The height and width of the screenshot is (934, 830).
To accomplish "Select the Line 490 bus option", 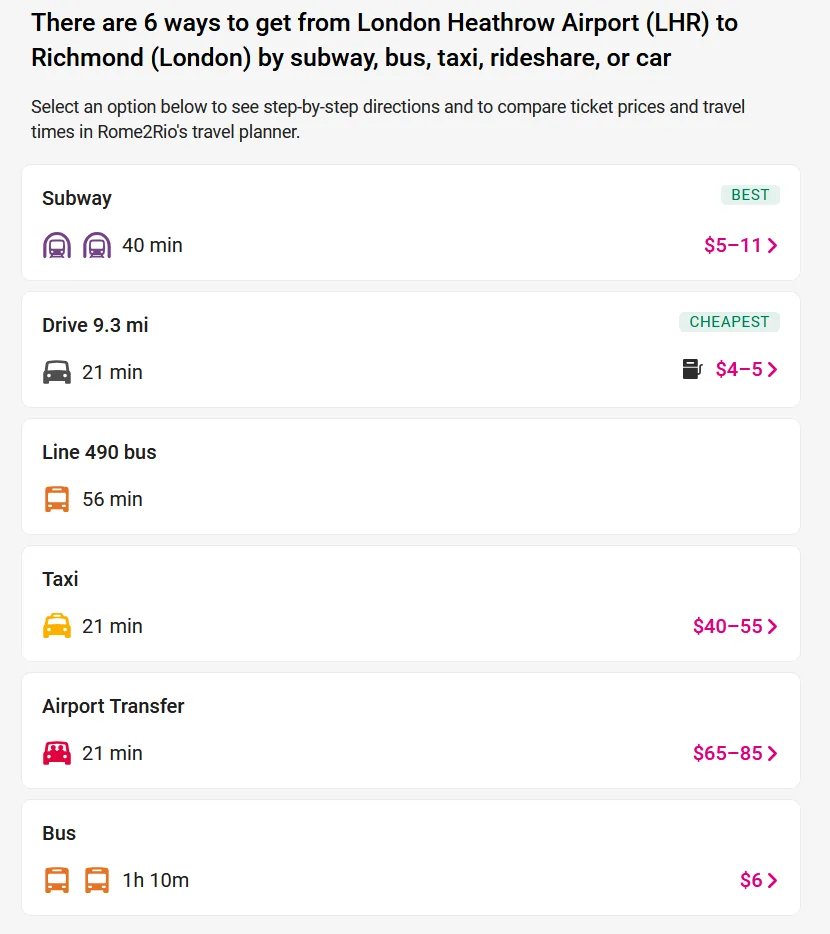I will tap(99, 452).
